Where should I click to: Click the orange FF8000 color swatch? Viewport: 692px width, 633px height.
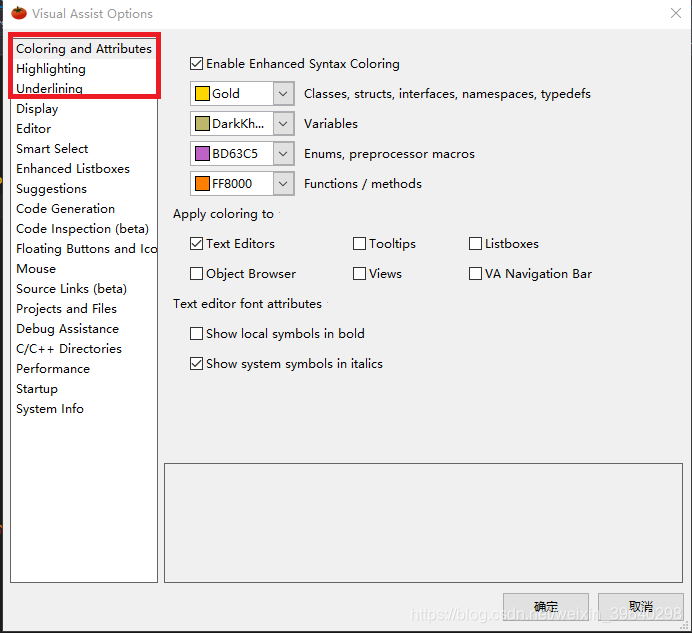202,184
